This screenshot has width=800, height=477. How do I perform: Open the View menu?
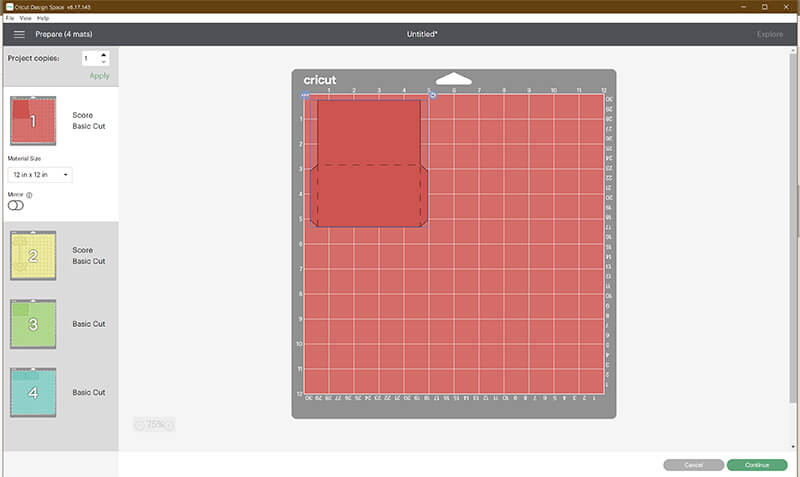(26, 18)
